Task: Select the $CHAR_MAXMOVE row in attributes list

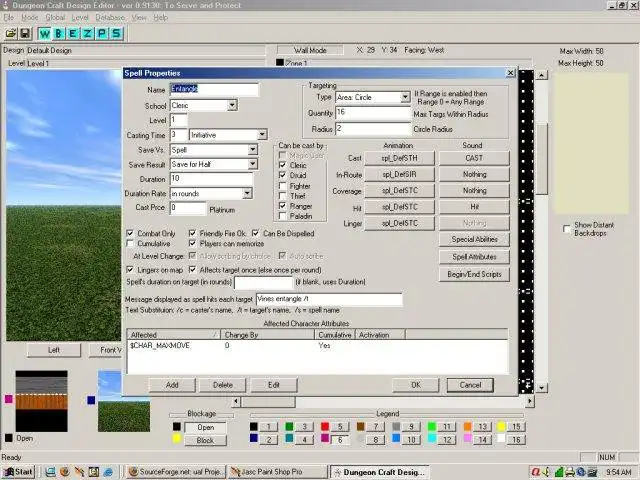Action: tap(317, 346)
